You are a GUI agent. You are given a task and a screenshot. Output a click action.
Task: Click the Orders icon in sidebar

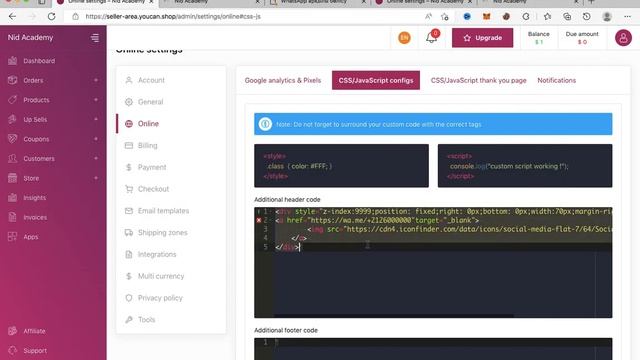point(13,80)
